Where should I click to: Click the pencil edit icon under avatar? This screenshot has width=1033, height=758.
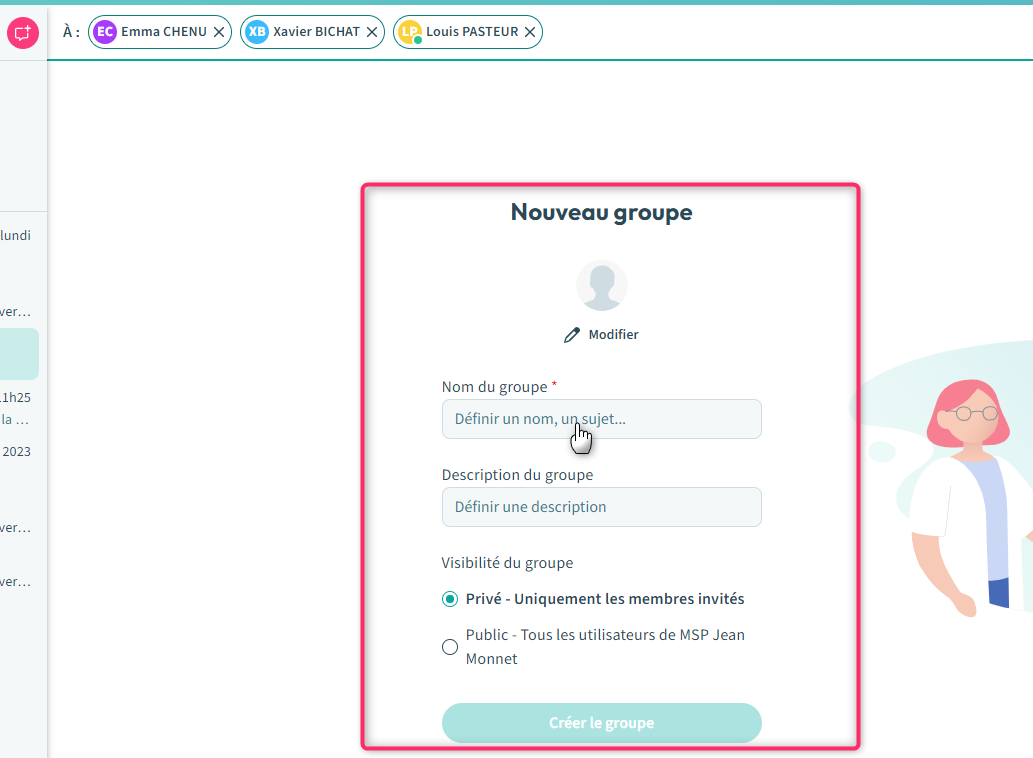click(572, 335)
